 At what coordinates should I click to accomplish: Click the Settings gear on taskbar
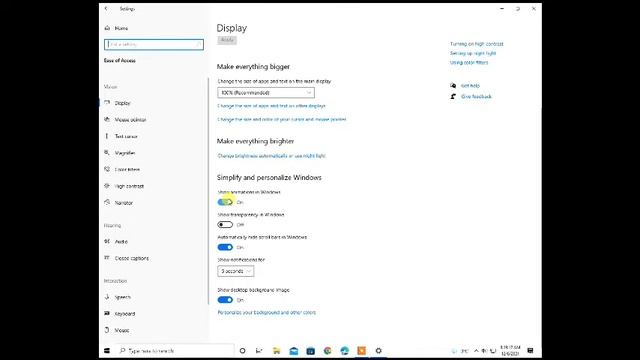click(378, 351)
